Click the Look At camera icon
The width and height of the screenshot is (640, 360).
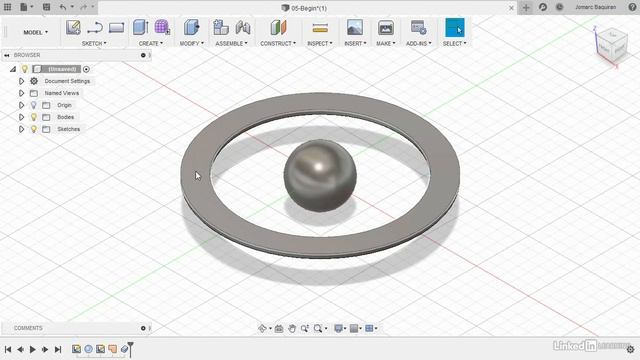click(279, 328)
